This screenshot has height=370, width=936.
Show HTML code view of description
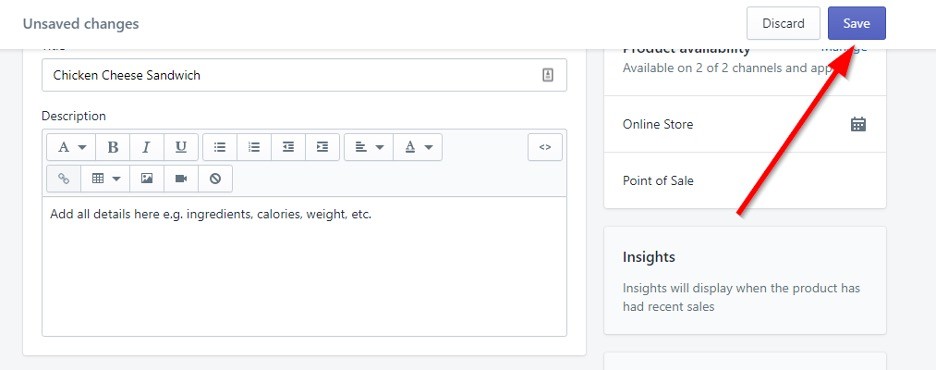point(545,147)
